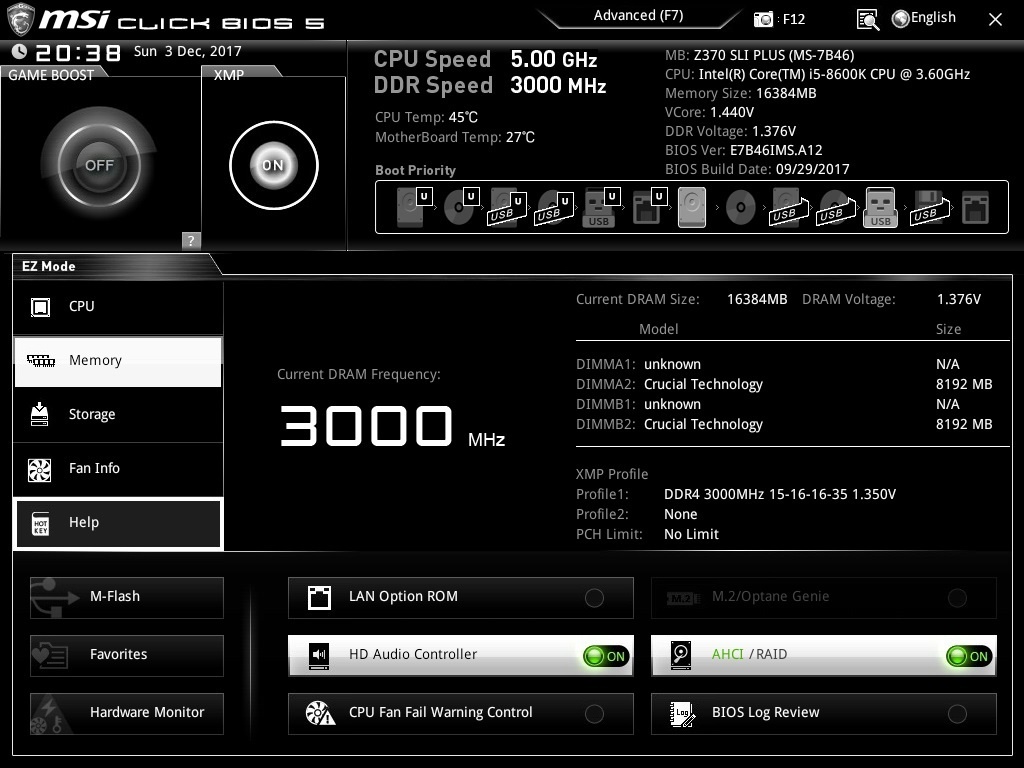Image resolution: width=1024 pixels, height=768 pixels.
Task: Click the 20:38 system time
Action: (x=78, y=52)
